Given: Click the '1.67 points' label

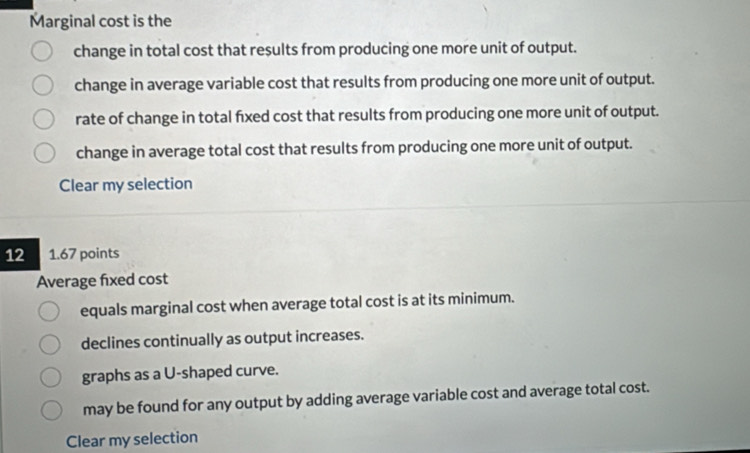Looking at the screenshot, I should [83, 254].
